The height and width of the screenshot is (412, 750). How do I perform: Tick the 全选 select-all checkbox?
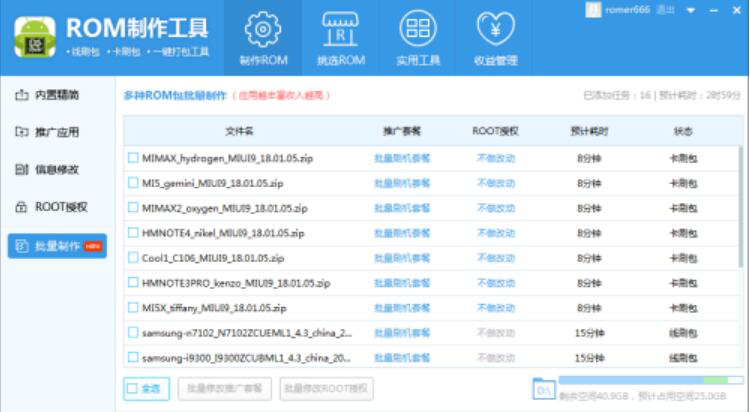(132, 389)
